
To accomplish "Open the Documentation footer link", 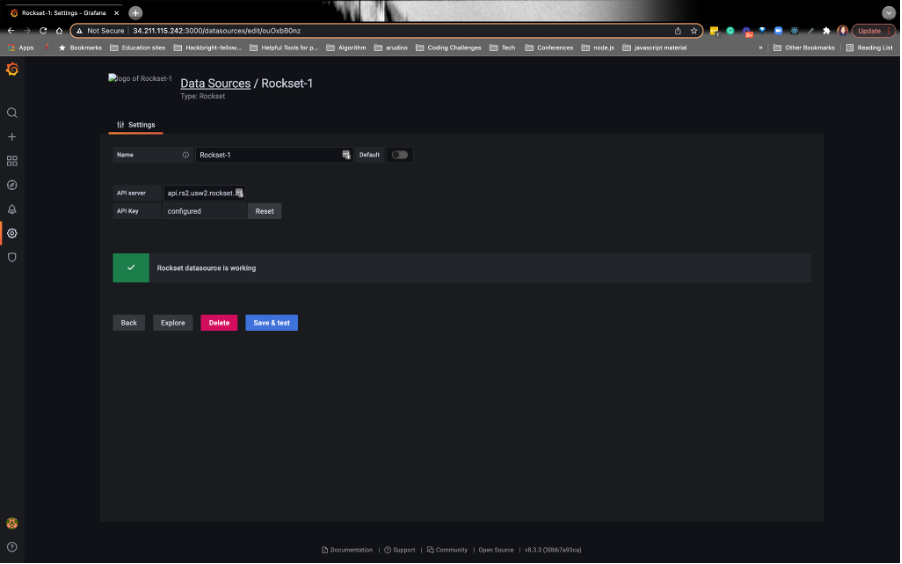I will pyautogui.click(x=347, y=550).
